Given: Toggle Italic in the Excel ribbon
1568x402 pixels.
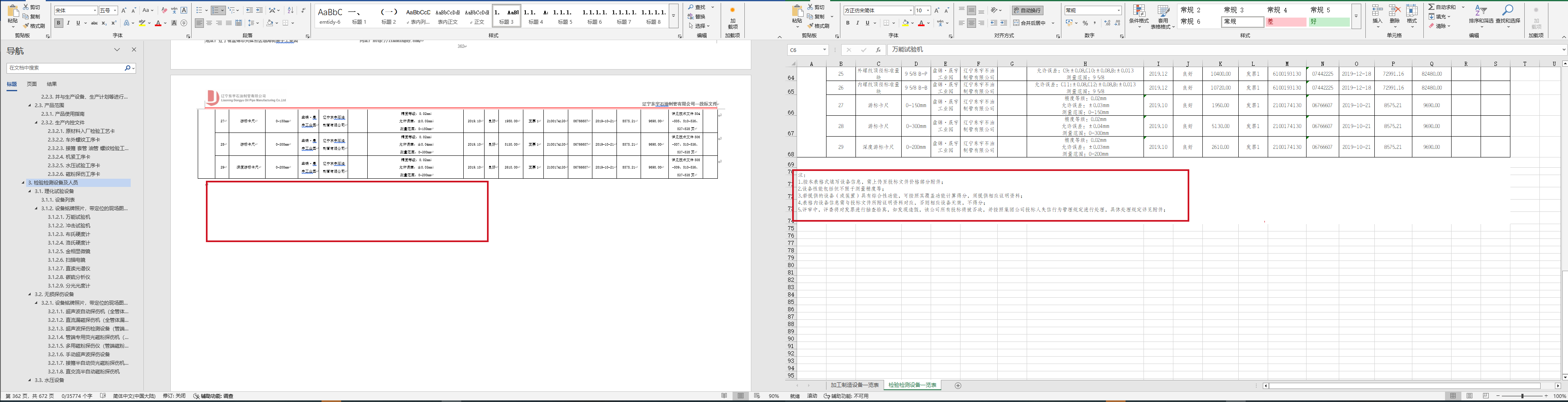Looking at the screenshot, I should pyautogui.click(x=858, y=23).
